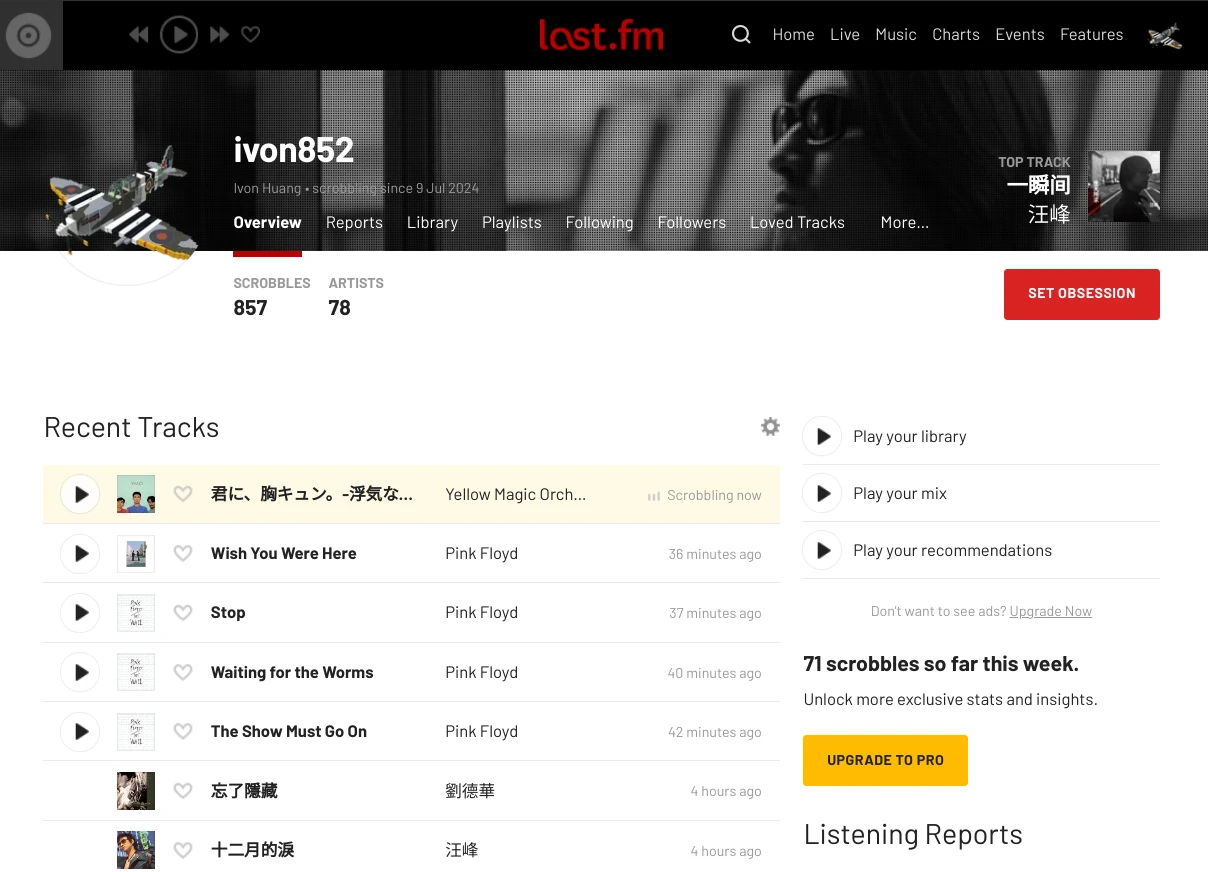Viewport: 1208px width, 872px height.
Task: Click the search magnifier icon
Action: 741,35
